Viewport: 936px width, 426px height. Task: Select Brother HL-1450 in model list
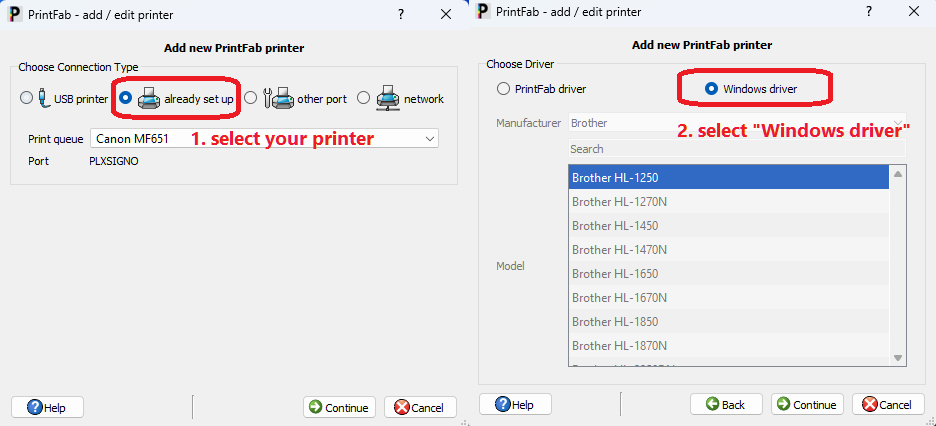coord(728,226)
